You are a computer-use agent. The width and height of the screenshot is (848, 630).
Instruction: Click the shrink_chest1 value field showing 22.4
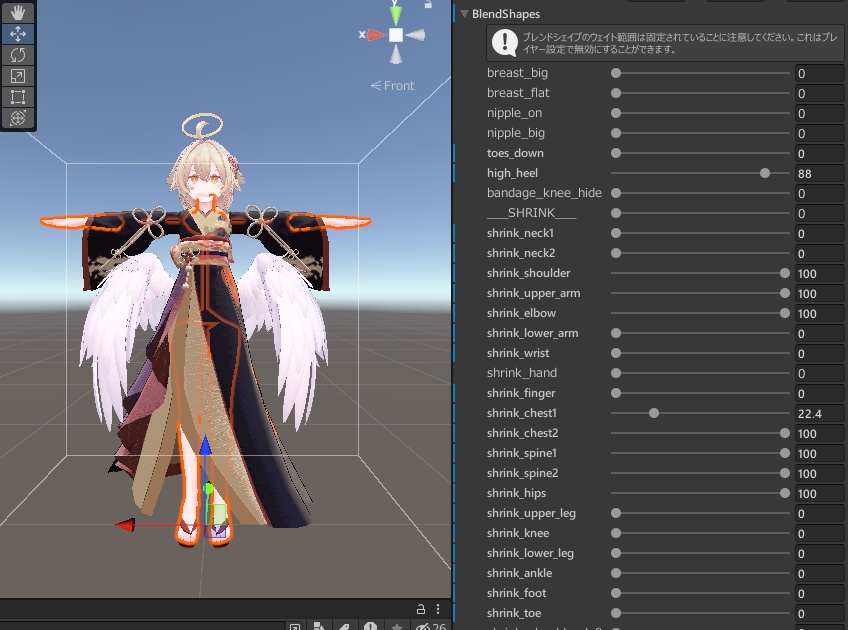pos(819,414)
